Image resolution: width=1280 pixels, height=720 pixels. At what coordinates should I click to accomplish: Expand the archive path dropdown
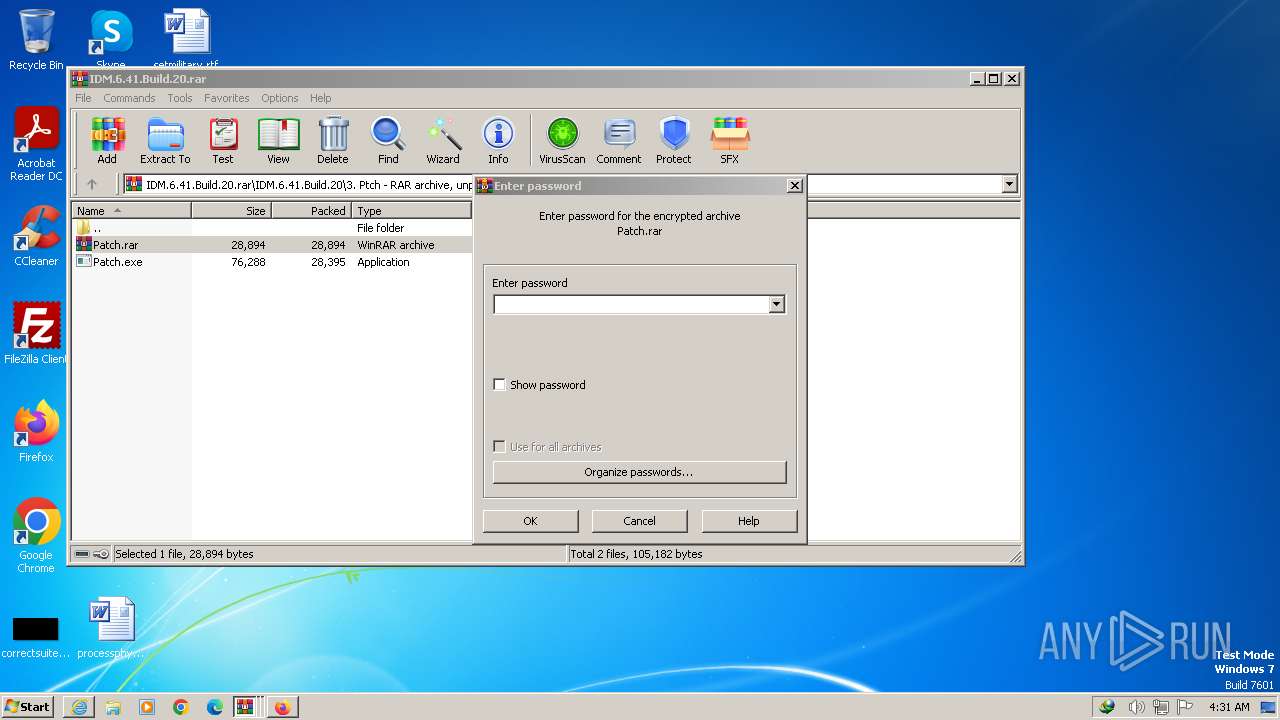tap(1009, 184)
